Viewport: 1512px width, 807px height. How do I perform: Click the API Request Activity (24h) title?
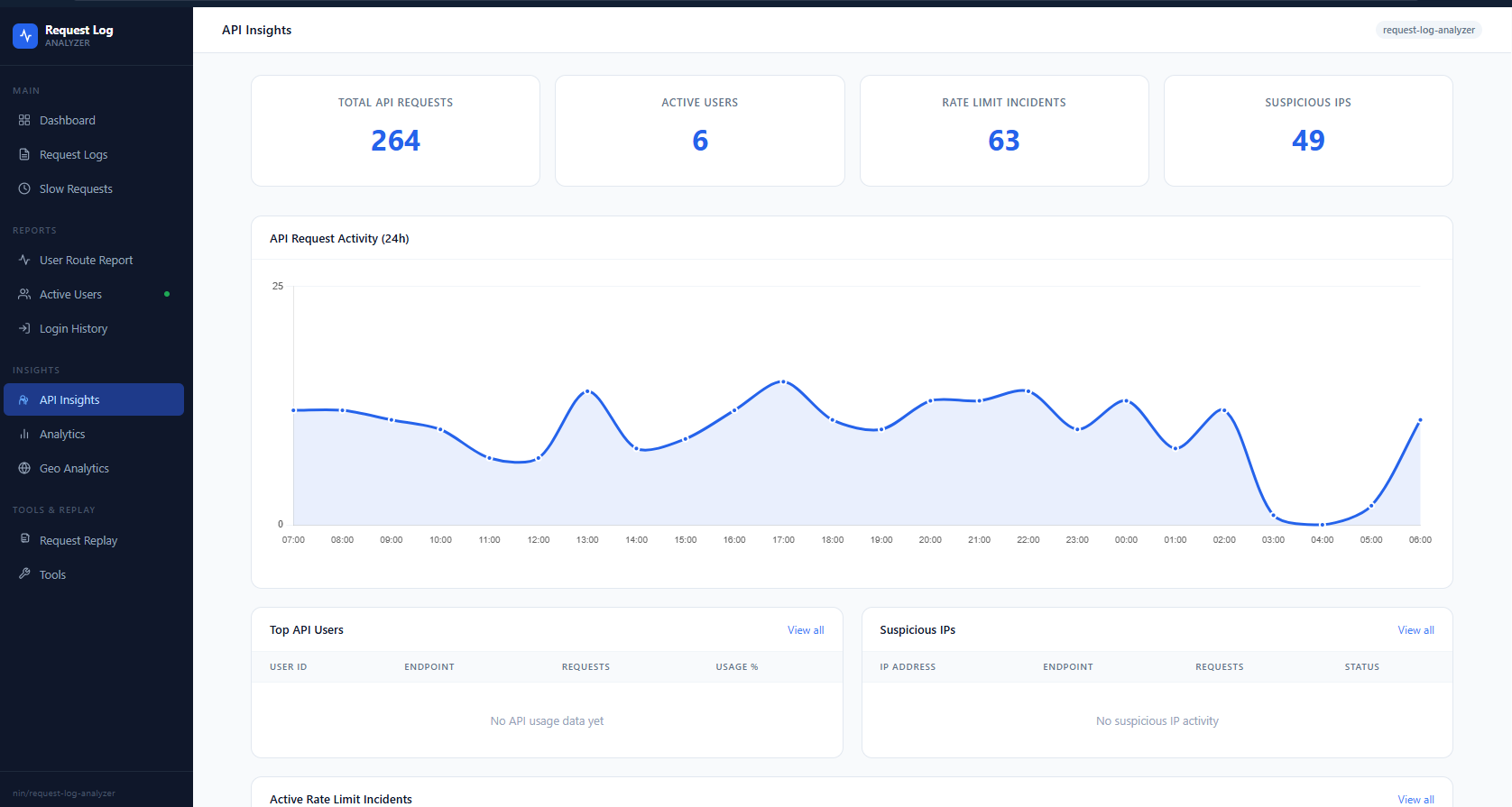tap(339, 239)
